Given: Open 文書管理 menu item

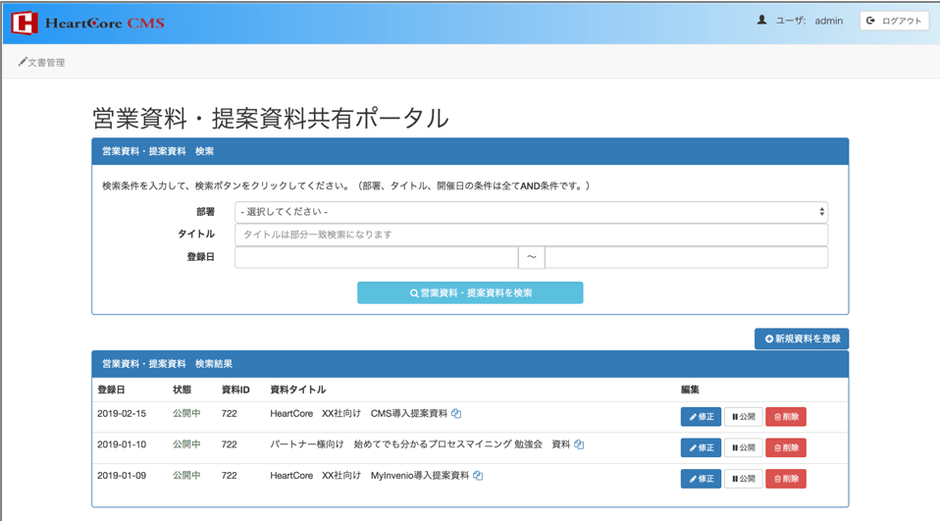Looking at the screenshot, I should click(x=41, y=63).
